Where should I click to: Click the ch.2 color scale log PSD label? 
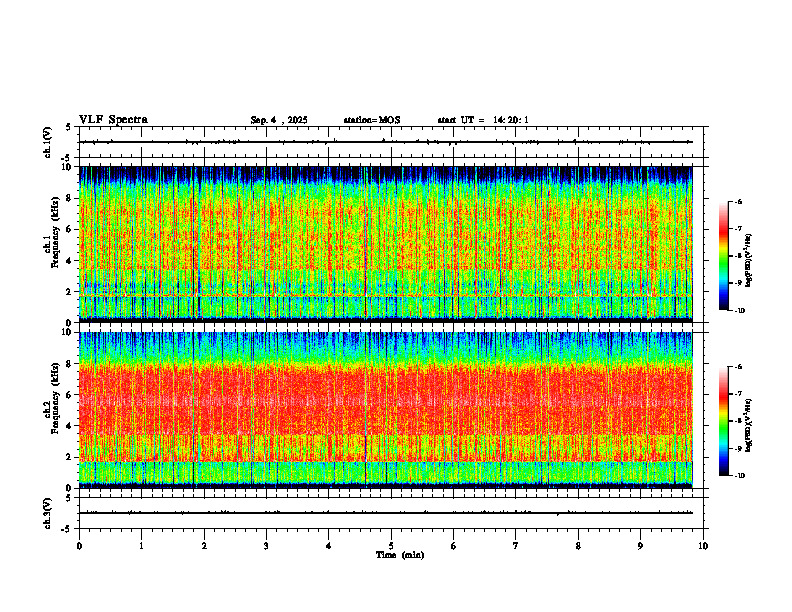[749, 426]
